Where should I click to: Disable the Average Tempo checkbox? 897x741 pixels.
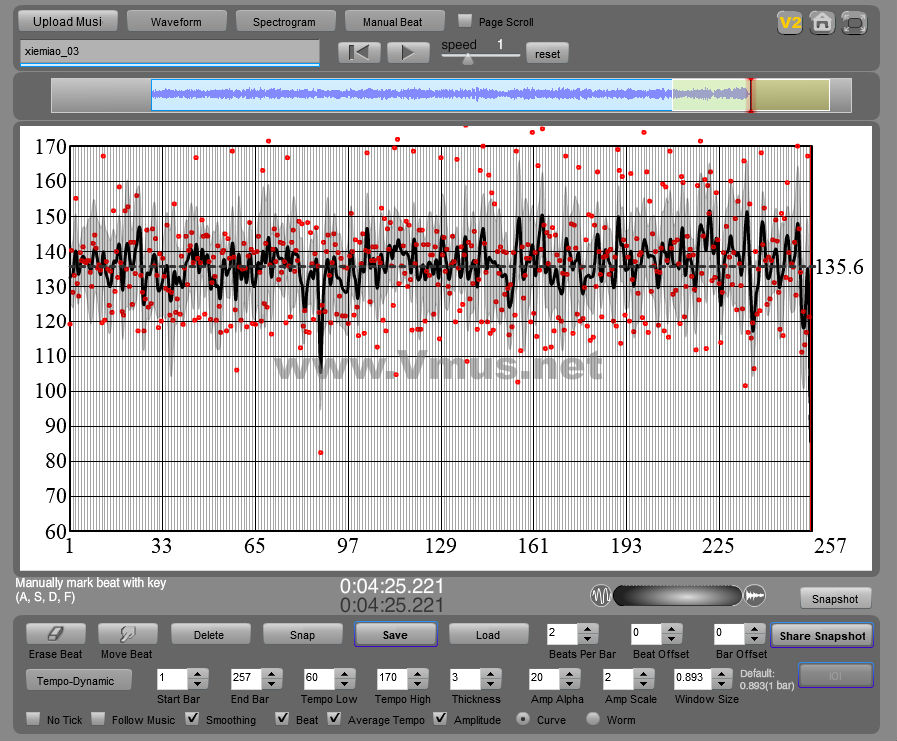pyautogui.click(x=335, y=719)
